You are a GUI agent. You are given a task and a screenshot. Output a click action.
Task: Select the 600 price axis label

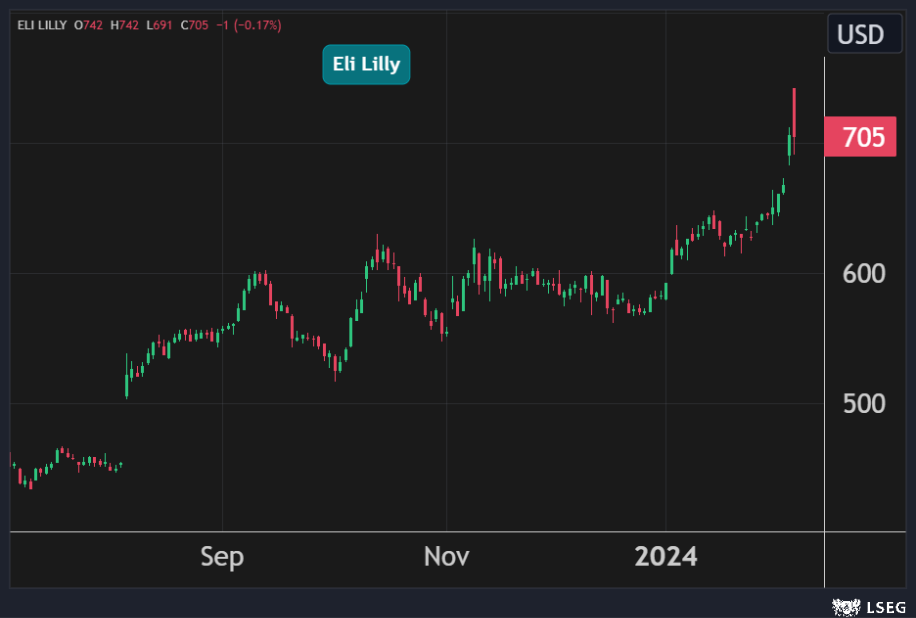[x=864, y=273]
